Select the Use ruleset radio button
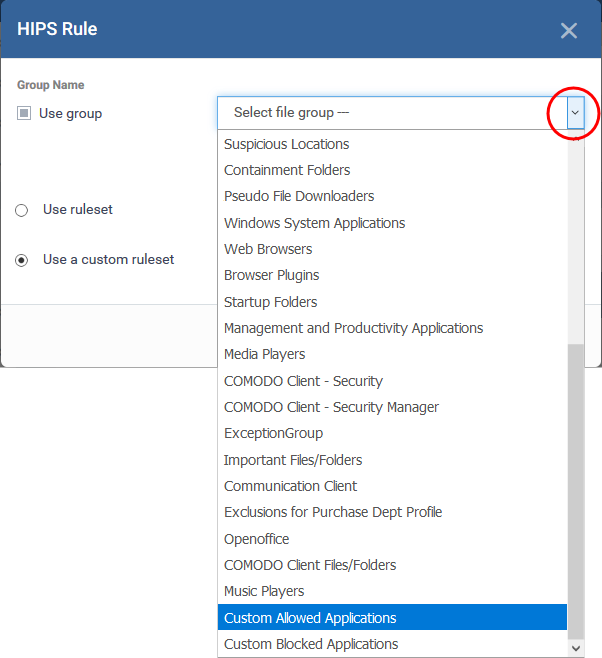The width and height of the screenshot is (602, 658). tap(21, 211)
